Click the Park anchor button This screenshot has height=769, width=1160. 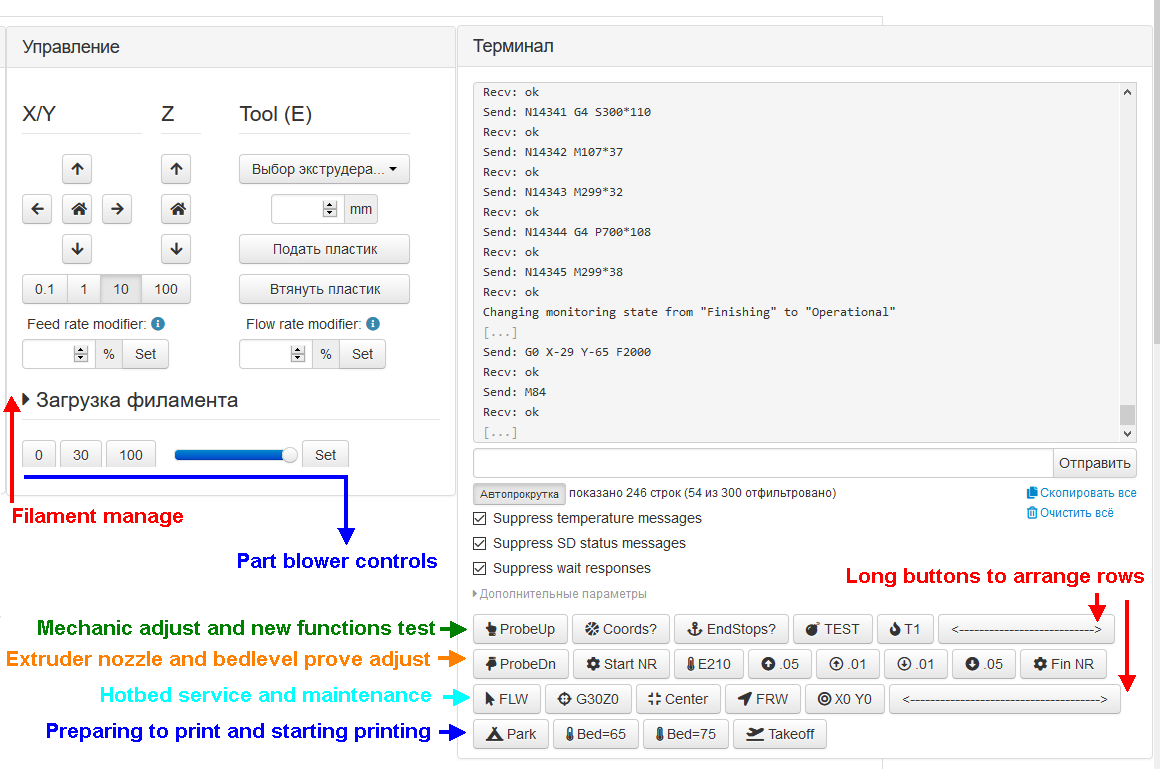pos(510,733)
